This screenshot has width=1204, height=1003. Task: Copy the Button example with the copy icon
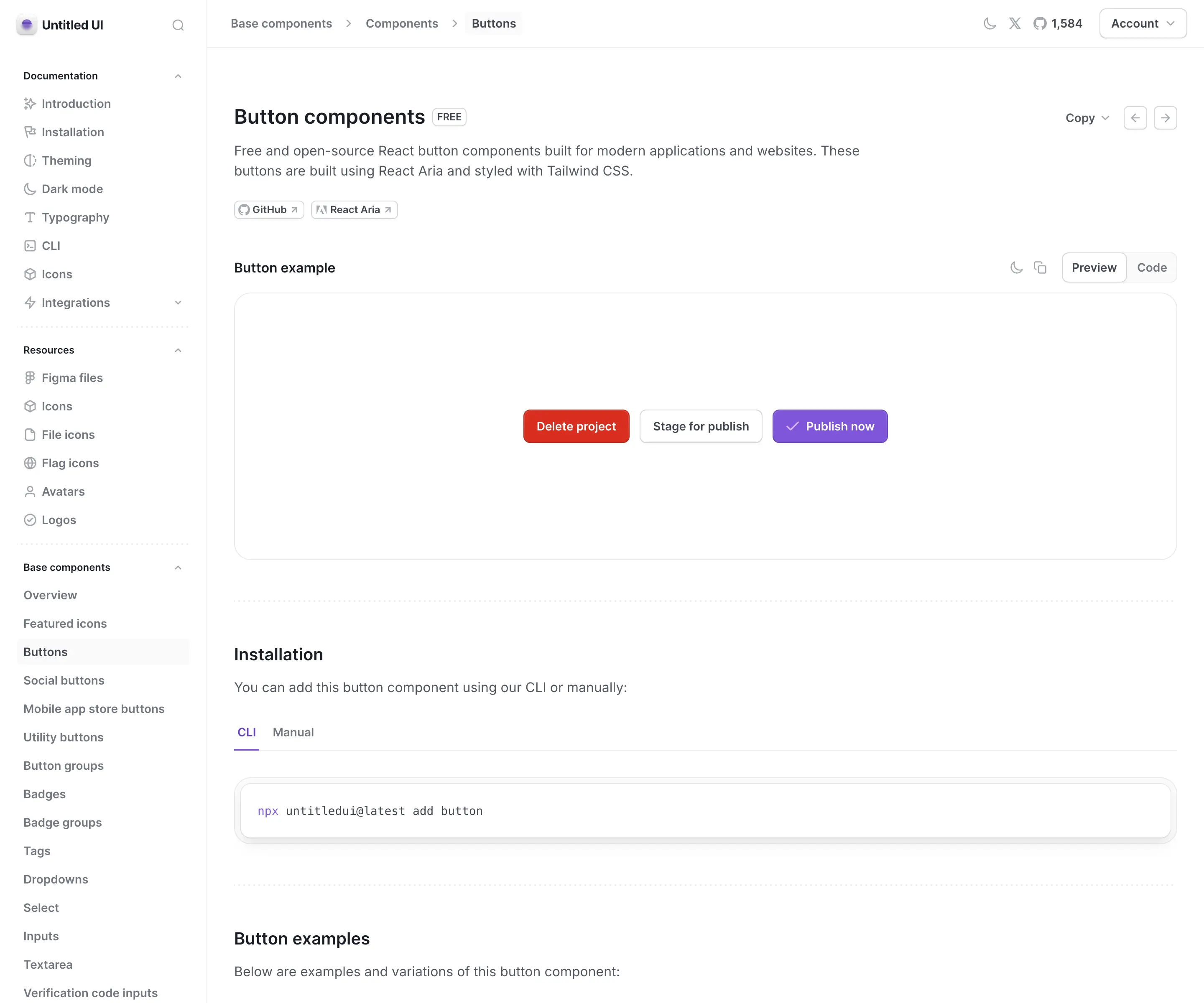tap(1040, 267)
